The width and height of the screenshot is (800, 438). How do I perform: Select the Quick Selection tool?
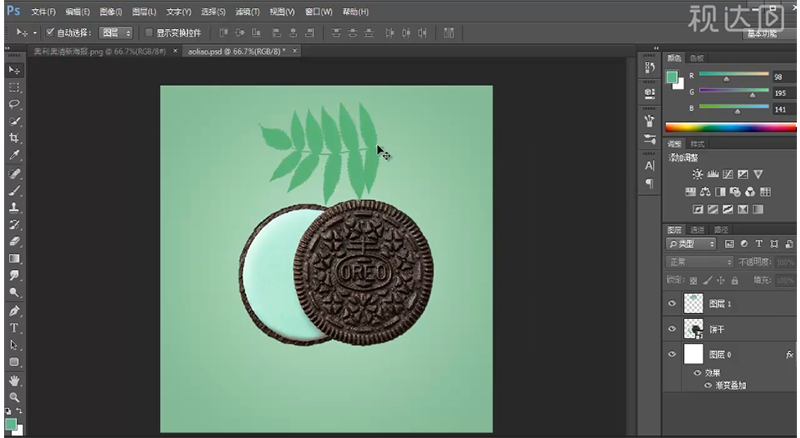(14, 121)
